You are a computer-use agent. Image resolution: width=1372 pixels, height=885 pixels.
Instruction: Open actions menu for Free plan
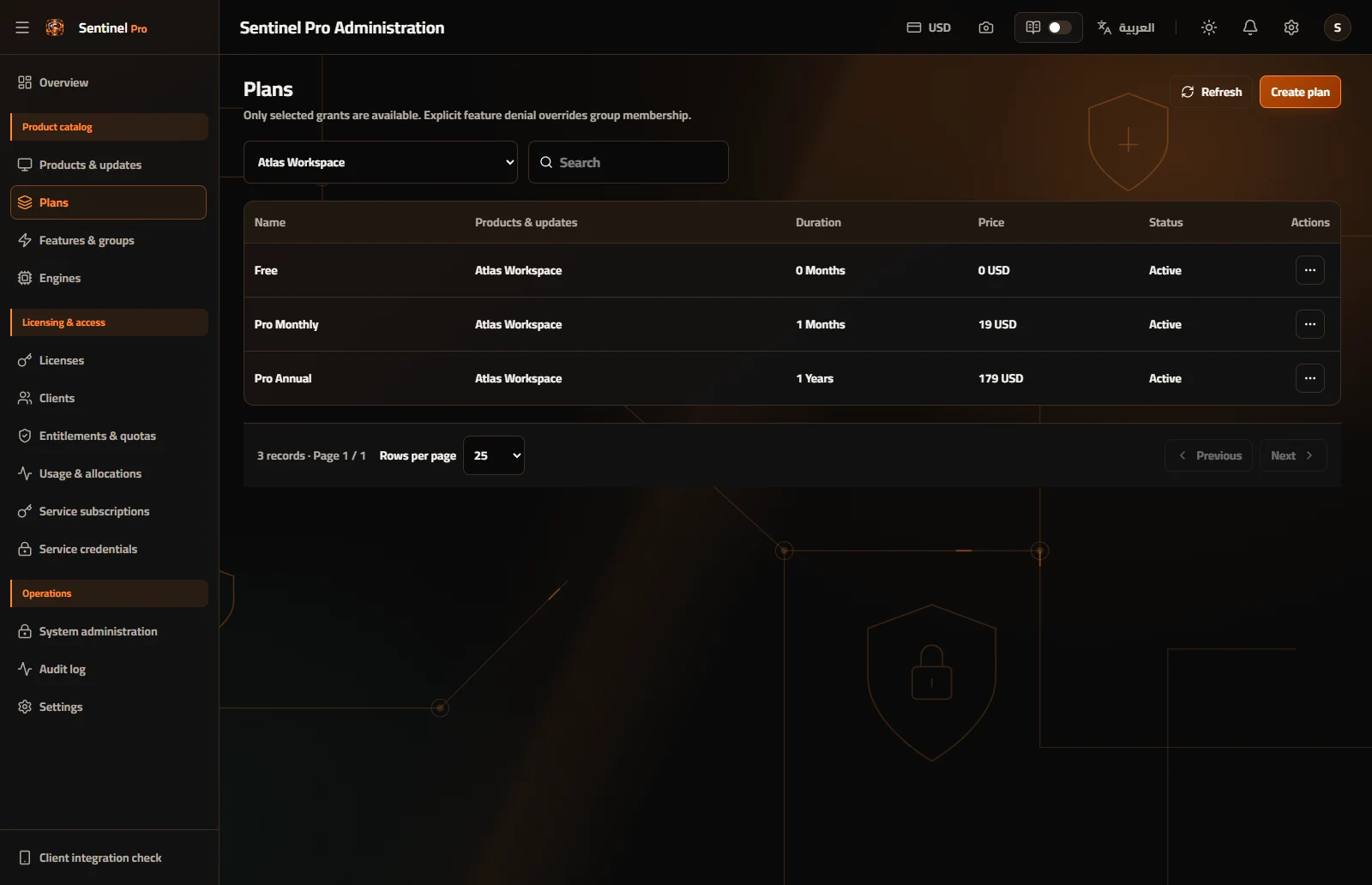[x=1309, y=270]
